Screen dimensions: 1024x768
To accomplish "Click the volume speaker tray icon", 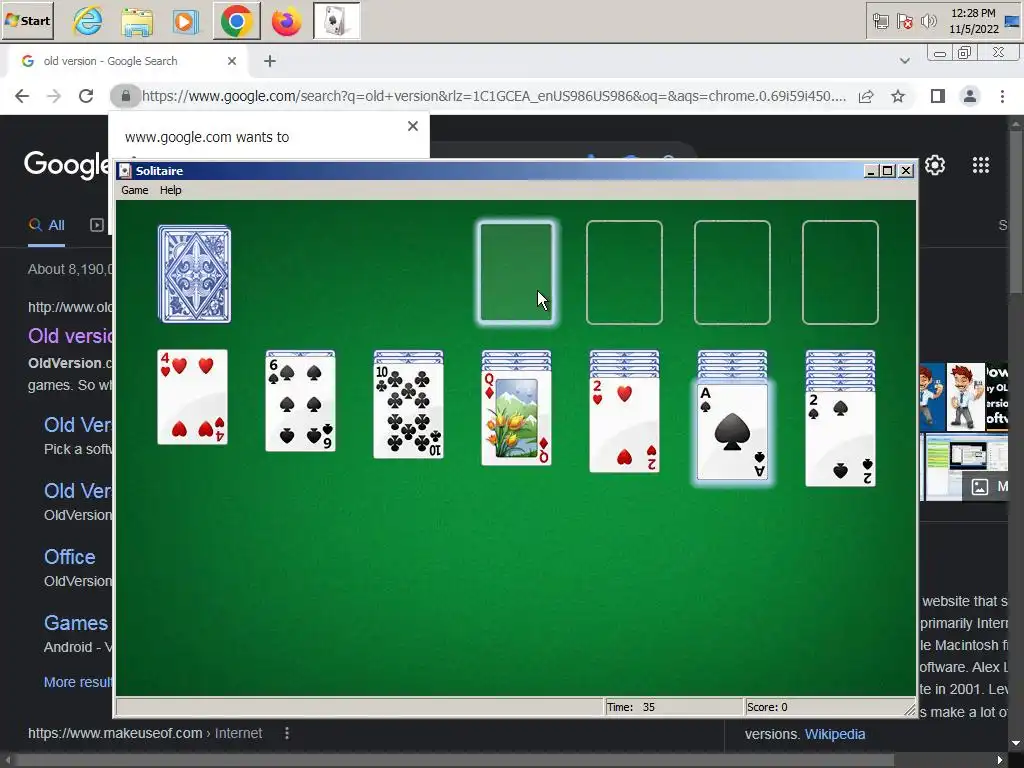I will [x=928, y=22].
